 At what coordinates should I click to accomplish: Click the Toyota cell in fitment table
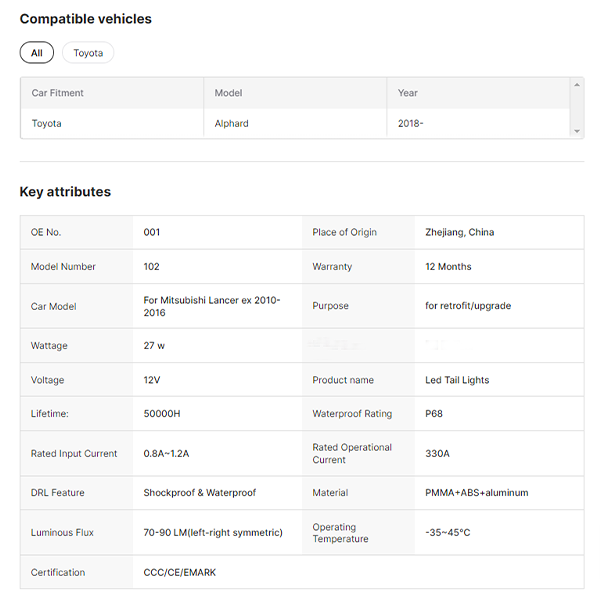tap(47, 124)
